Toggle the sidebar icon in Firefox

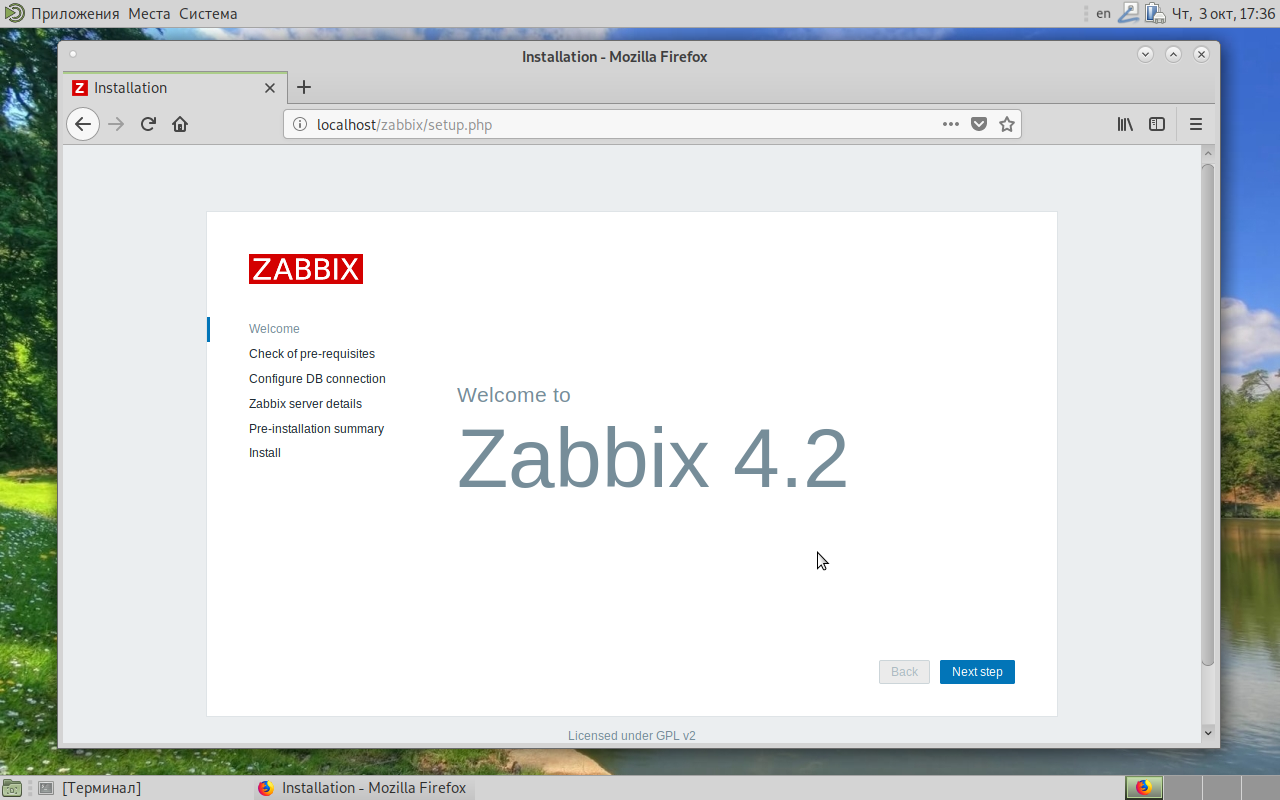tap(1157, 124)
